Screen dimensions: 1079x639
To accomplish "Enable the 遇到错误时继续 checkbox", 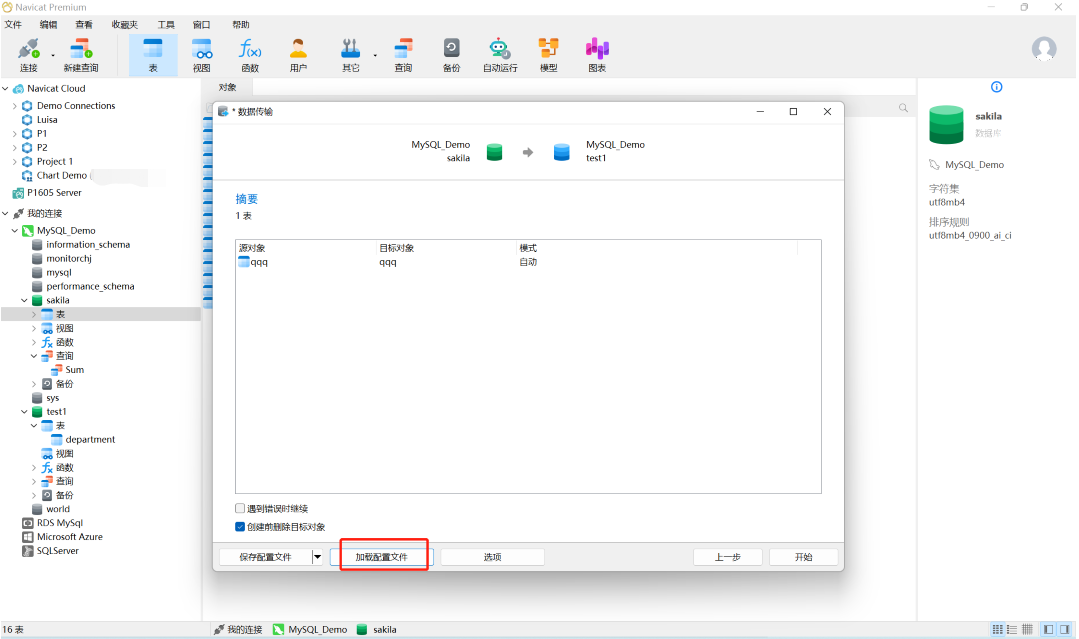I will pyautogui.click(x=240, y=509).
